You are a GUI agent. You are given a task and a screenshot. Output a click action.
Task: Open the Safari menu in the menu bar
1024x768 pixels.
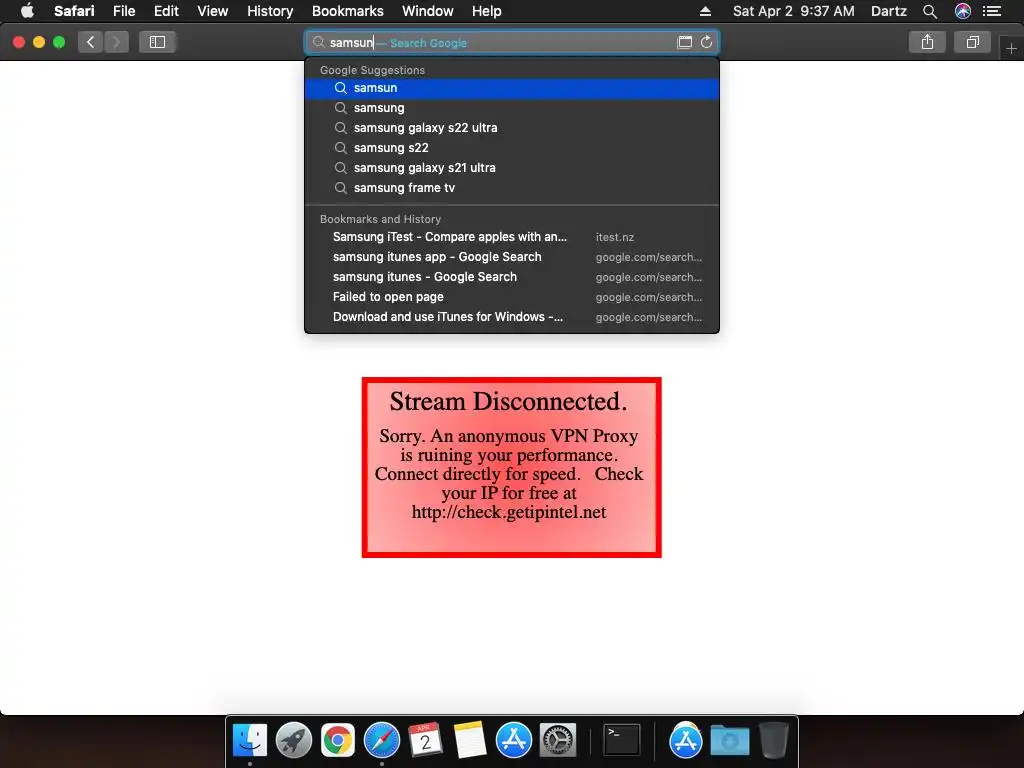[x=74, y=11]
